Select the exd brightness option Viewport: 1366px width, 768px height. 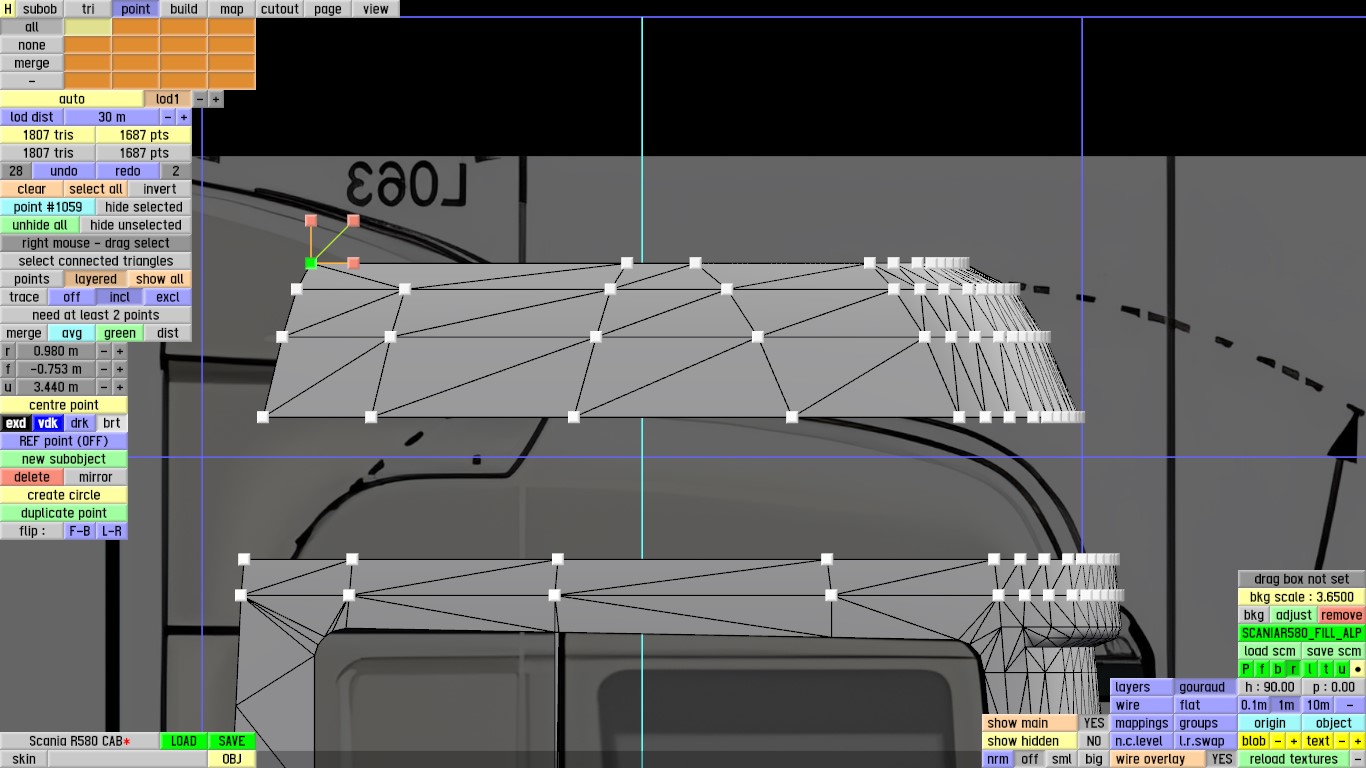tap(16, 423)
